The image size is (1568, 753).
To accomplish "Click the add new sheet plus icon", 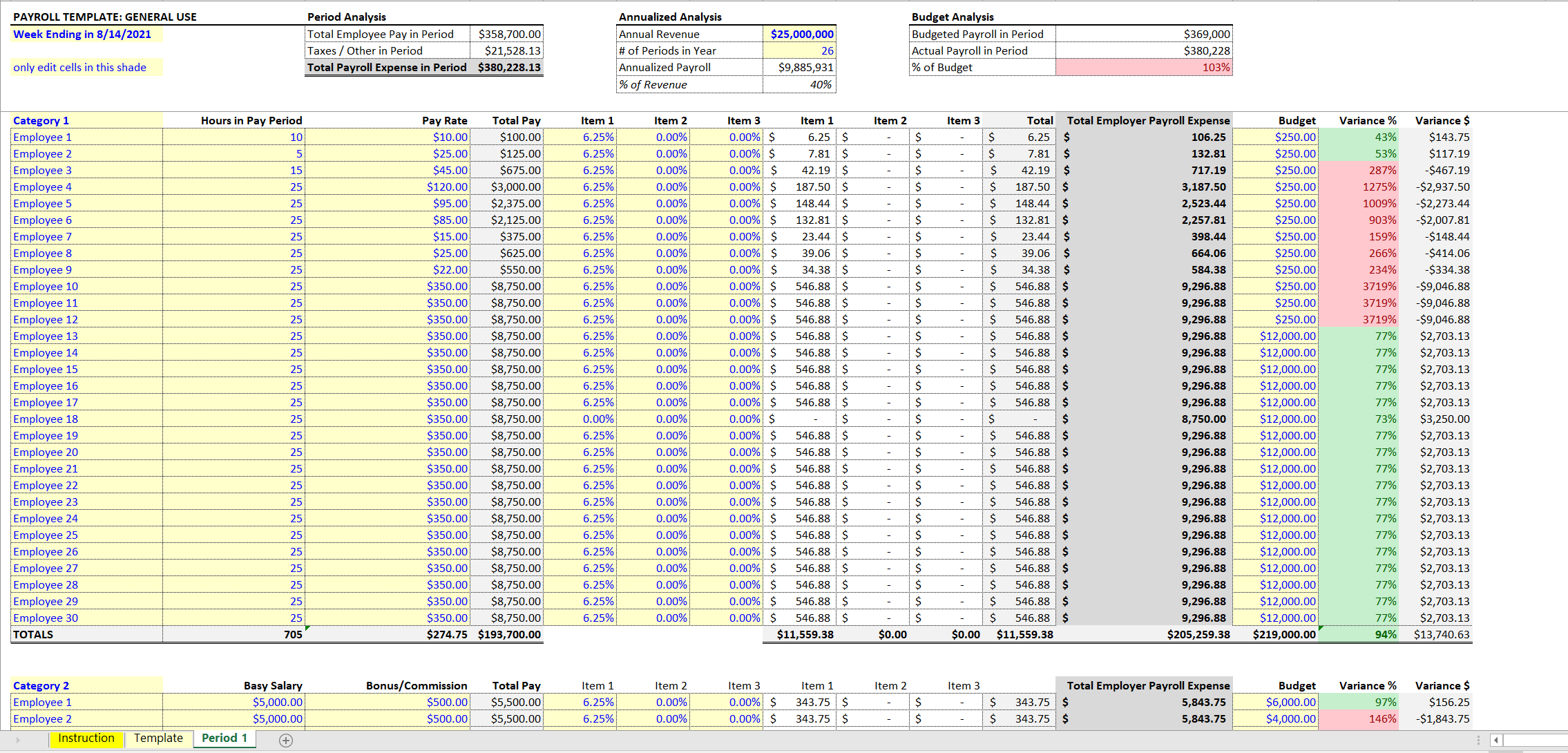I will pyautogui.click(x=286, y=740).
